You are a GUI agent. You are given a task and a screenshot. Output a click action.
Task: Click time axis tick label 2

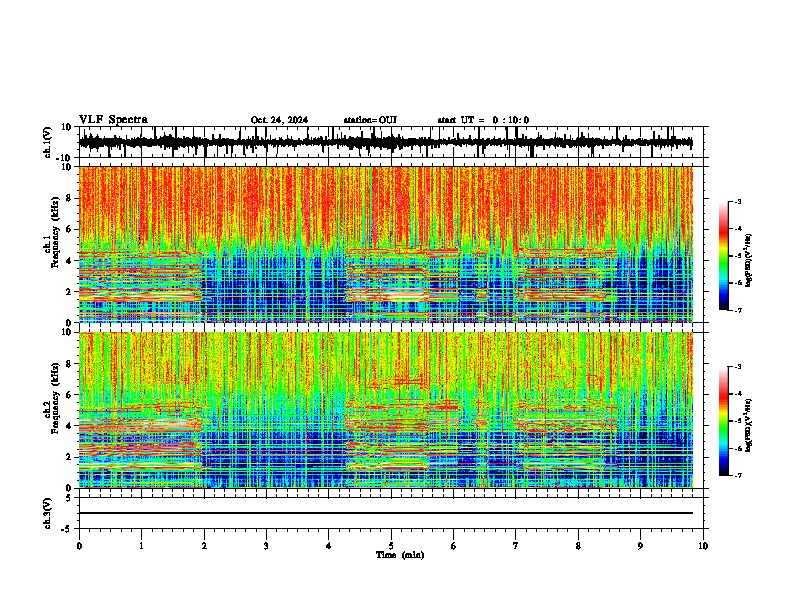pos(204,546)
